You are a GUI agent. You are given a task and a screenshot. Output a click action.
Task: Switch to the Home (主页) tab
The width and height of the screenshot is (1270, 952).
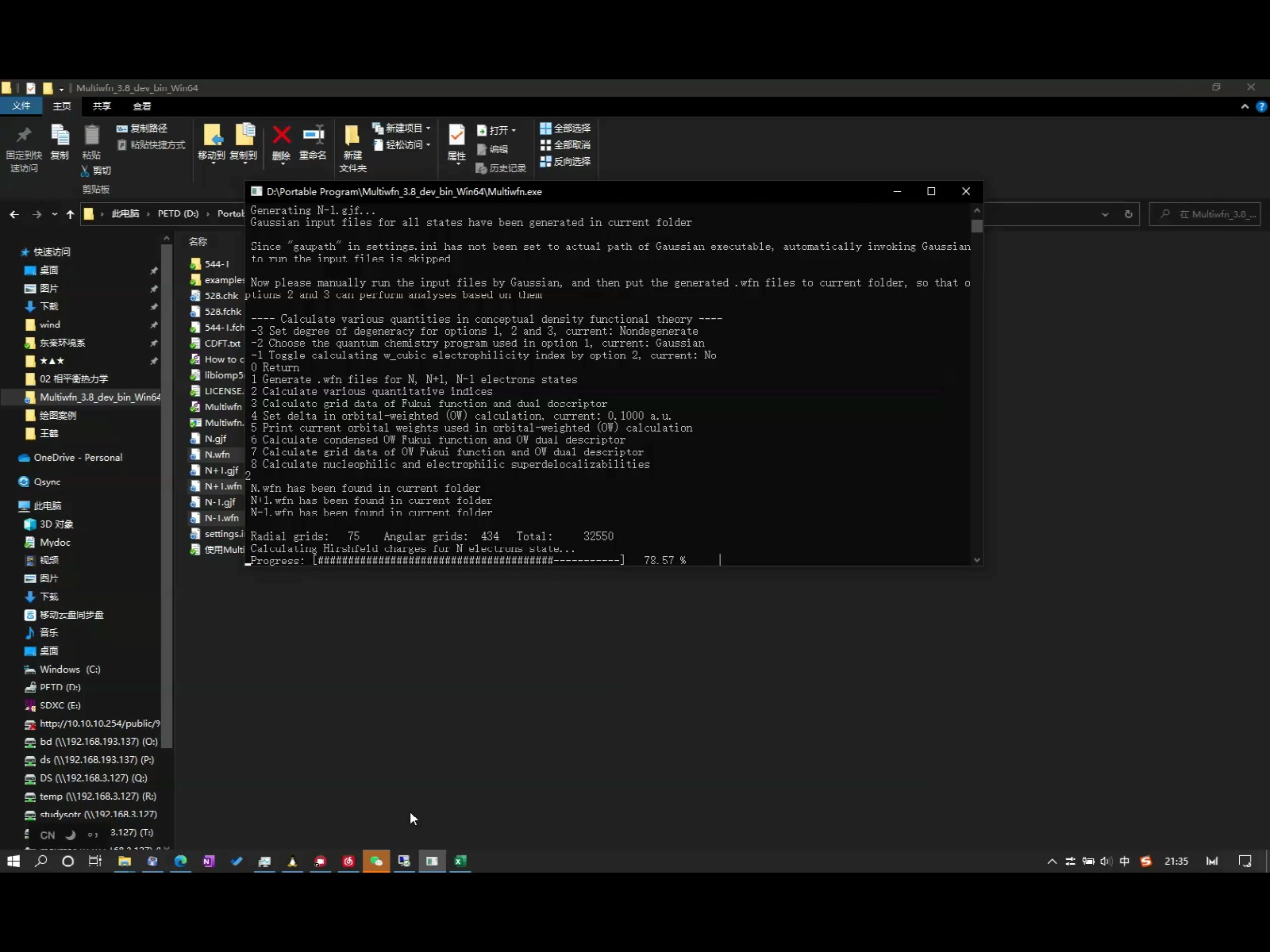[x=62, y=106]
